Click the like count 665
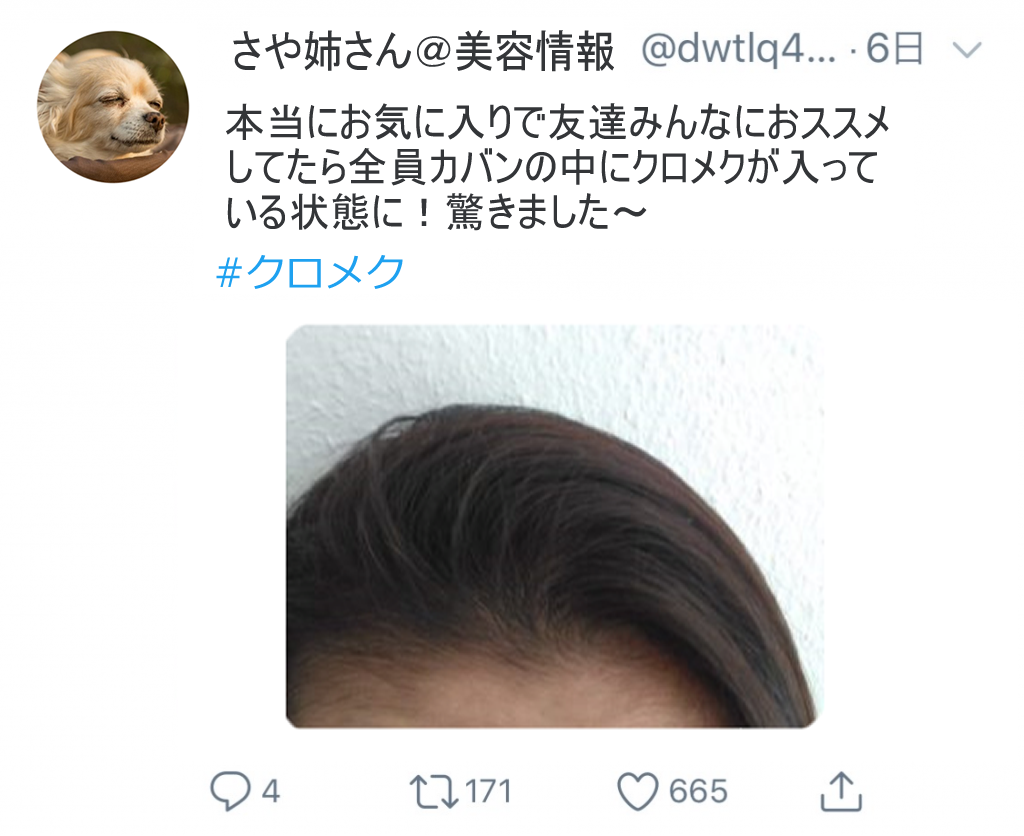The image size is (1024, 836). click(697, 792)
